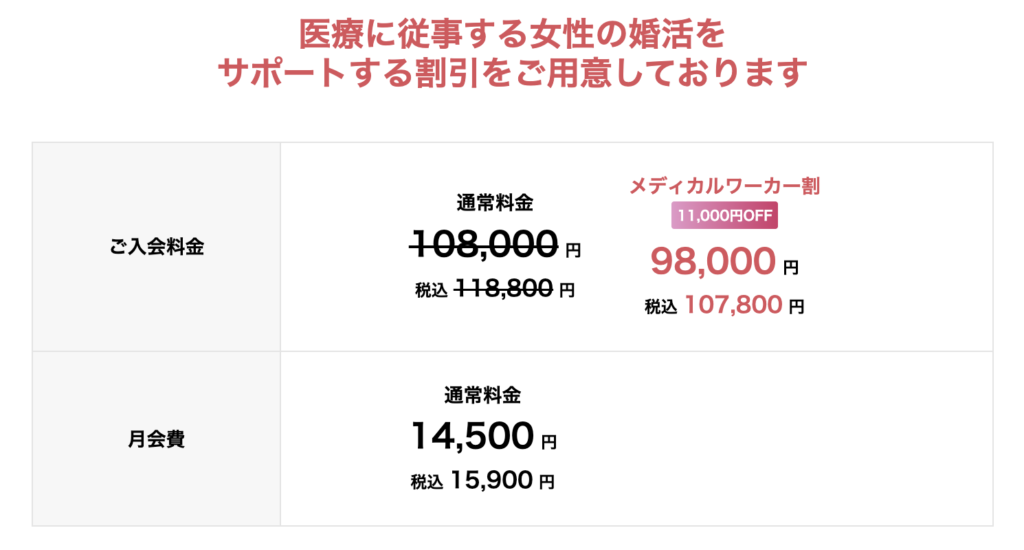The height and width of the screenshot is (550, 1024).
Task: Click the 円 symbol after 108,000
Action: (x=572, y=249)
